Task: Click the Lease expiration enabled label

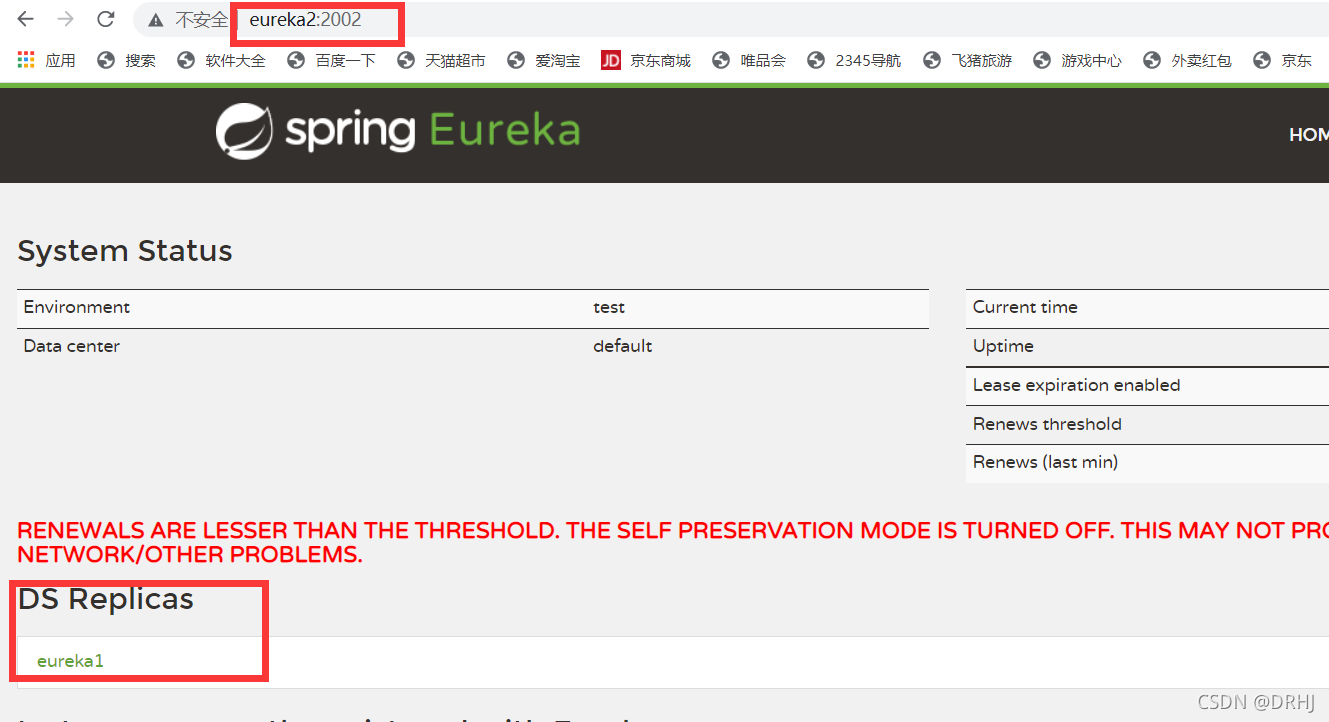Action: (x=1076, y=385)
